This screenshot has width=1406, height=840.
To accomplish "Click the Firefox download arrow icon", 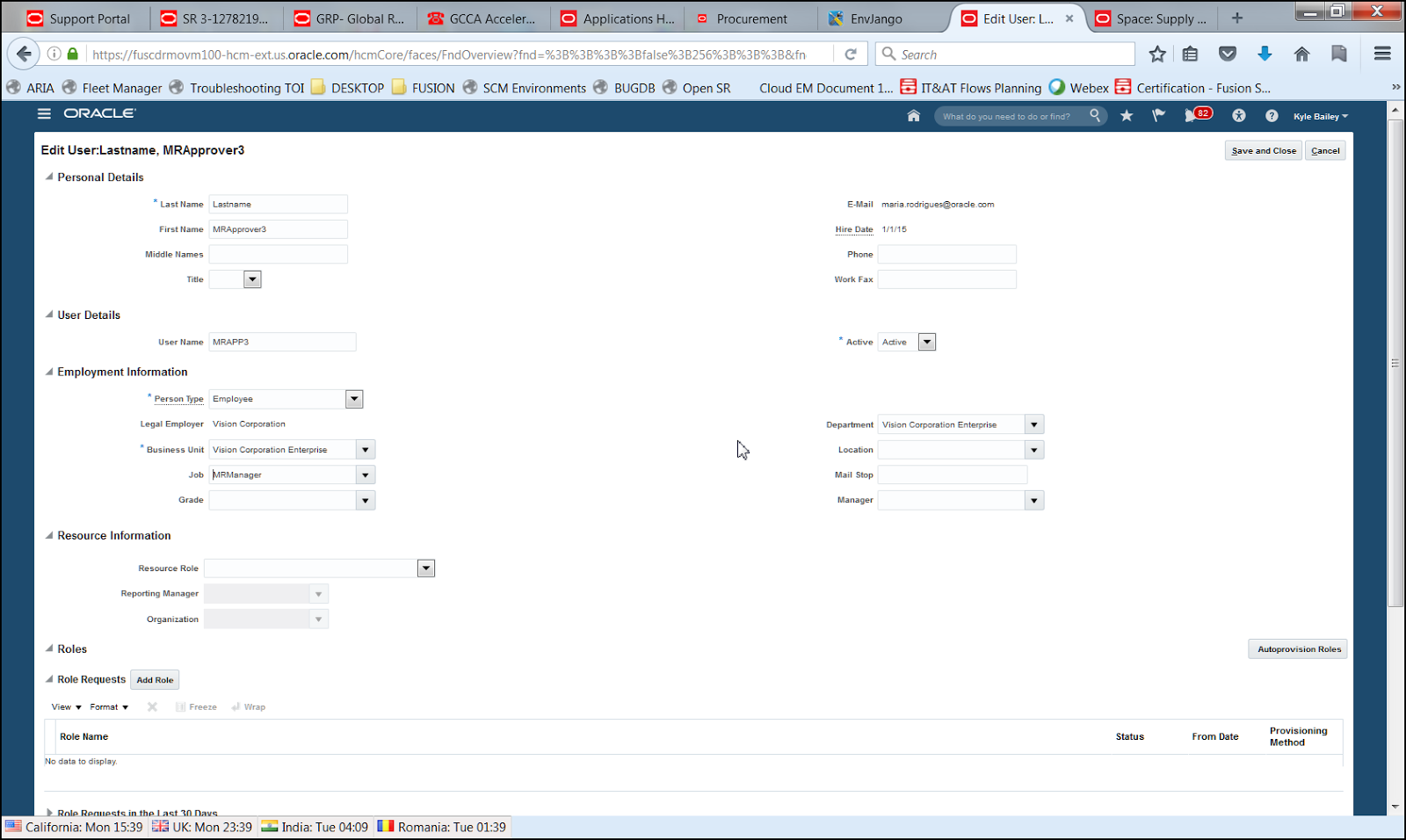I will (1265, 54).
